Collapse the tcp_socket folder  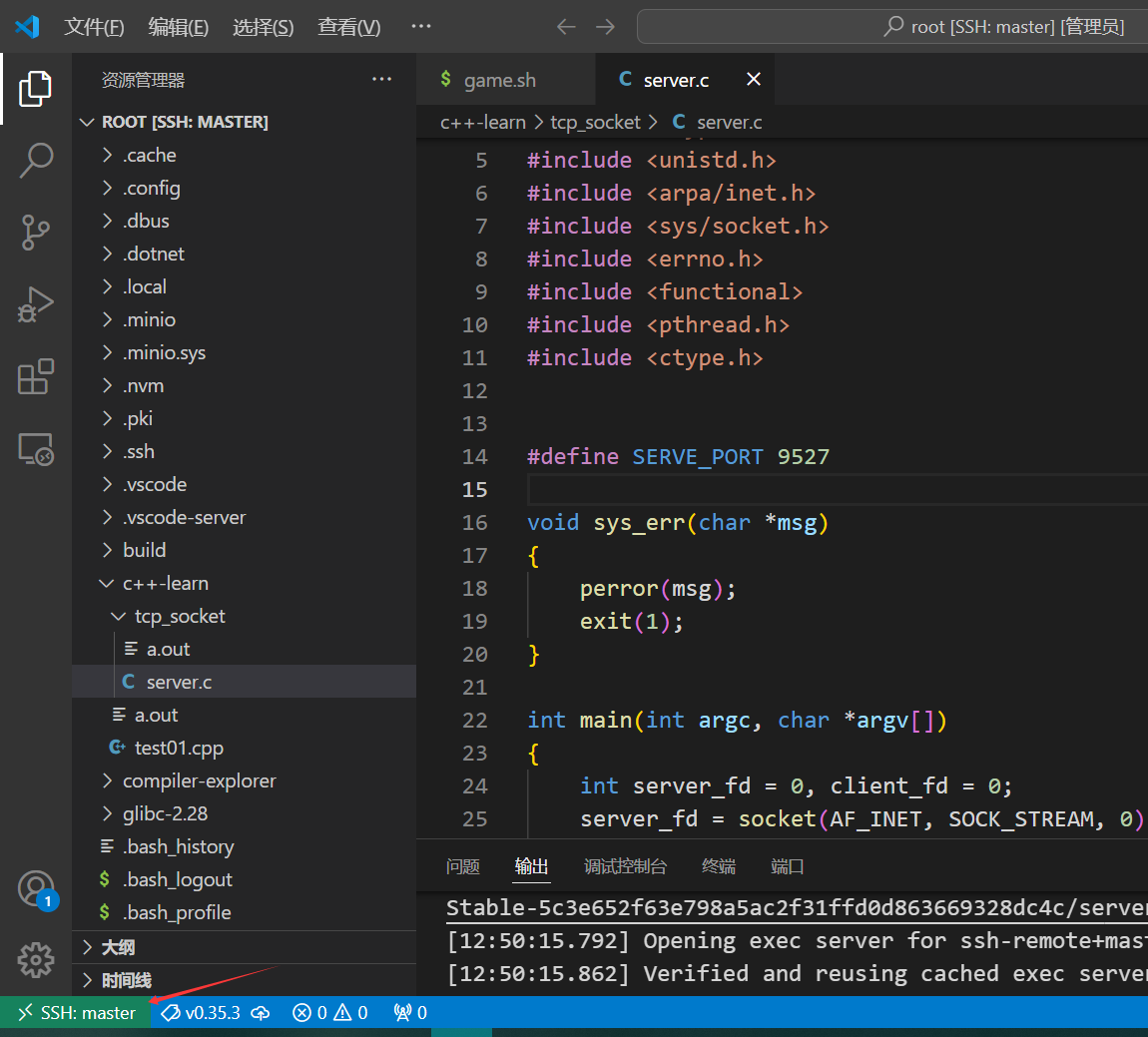point(244,616)
